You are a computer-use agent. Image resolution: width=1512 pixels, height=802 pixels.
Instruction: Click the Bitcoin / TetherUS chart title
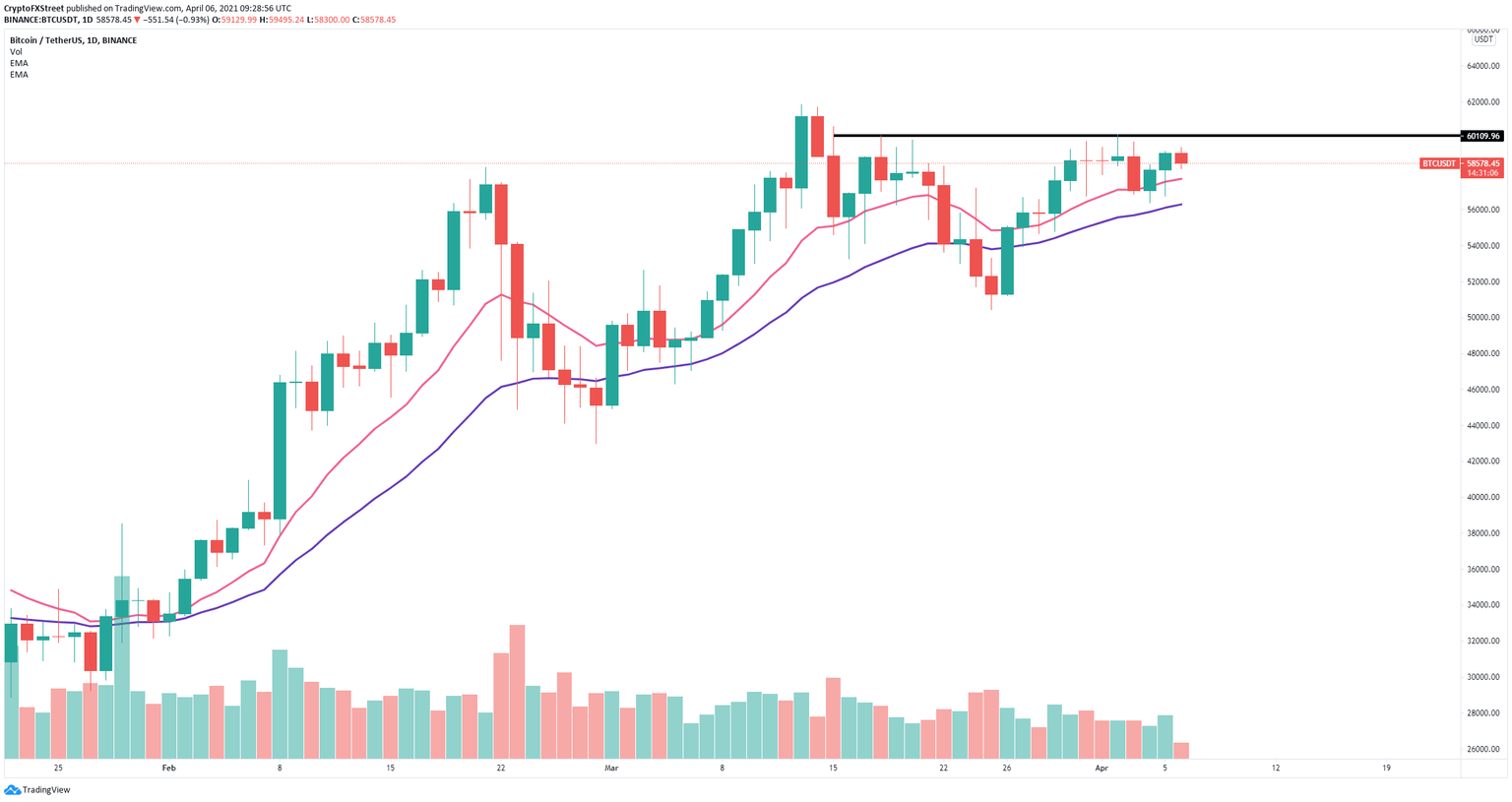point(73,40)
